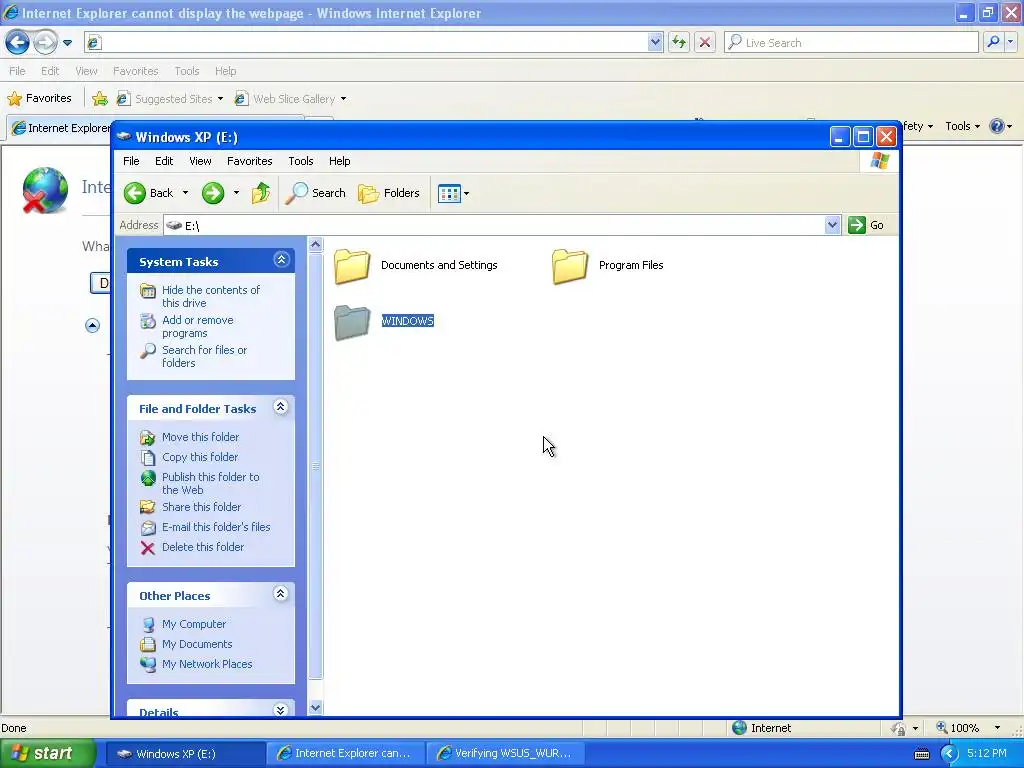Viewport: 1024px width, 768px height.
Task: Select the Program Files folder icon
Action: (x=569, y=266)
